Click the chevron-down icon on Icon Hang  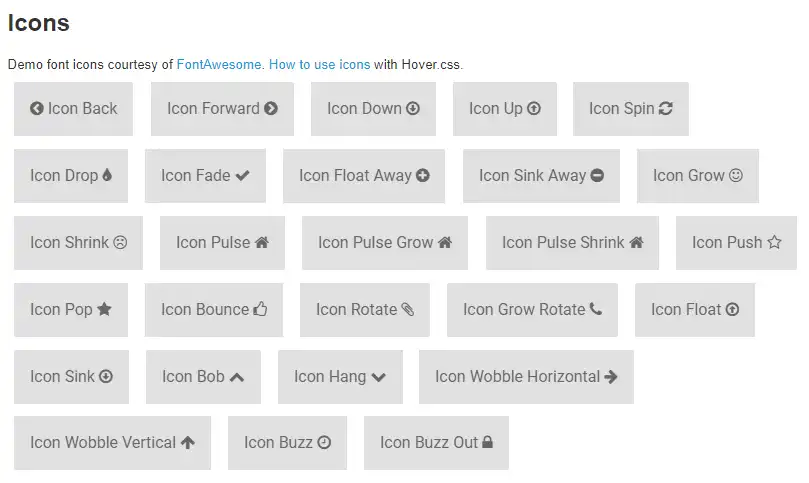[x=378, y=377]
